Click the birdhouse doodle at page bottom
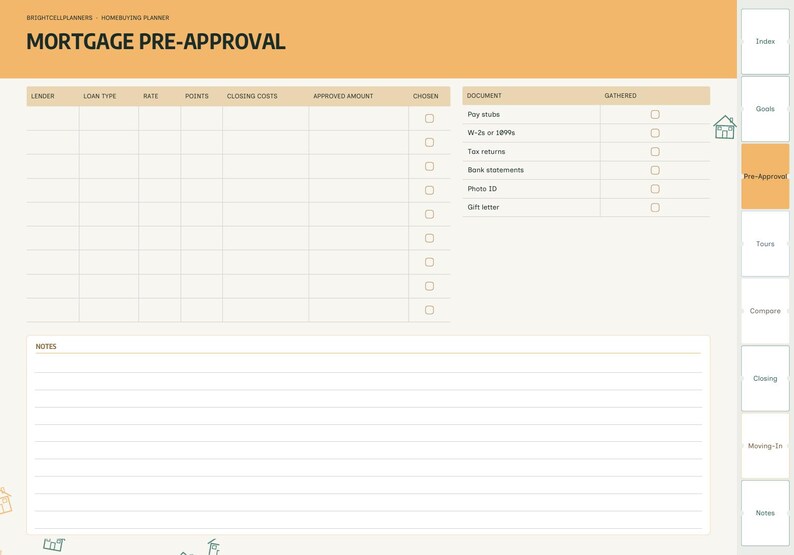This screenshot has height=555, width=794. [x=214, y=547]
